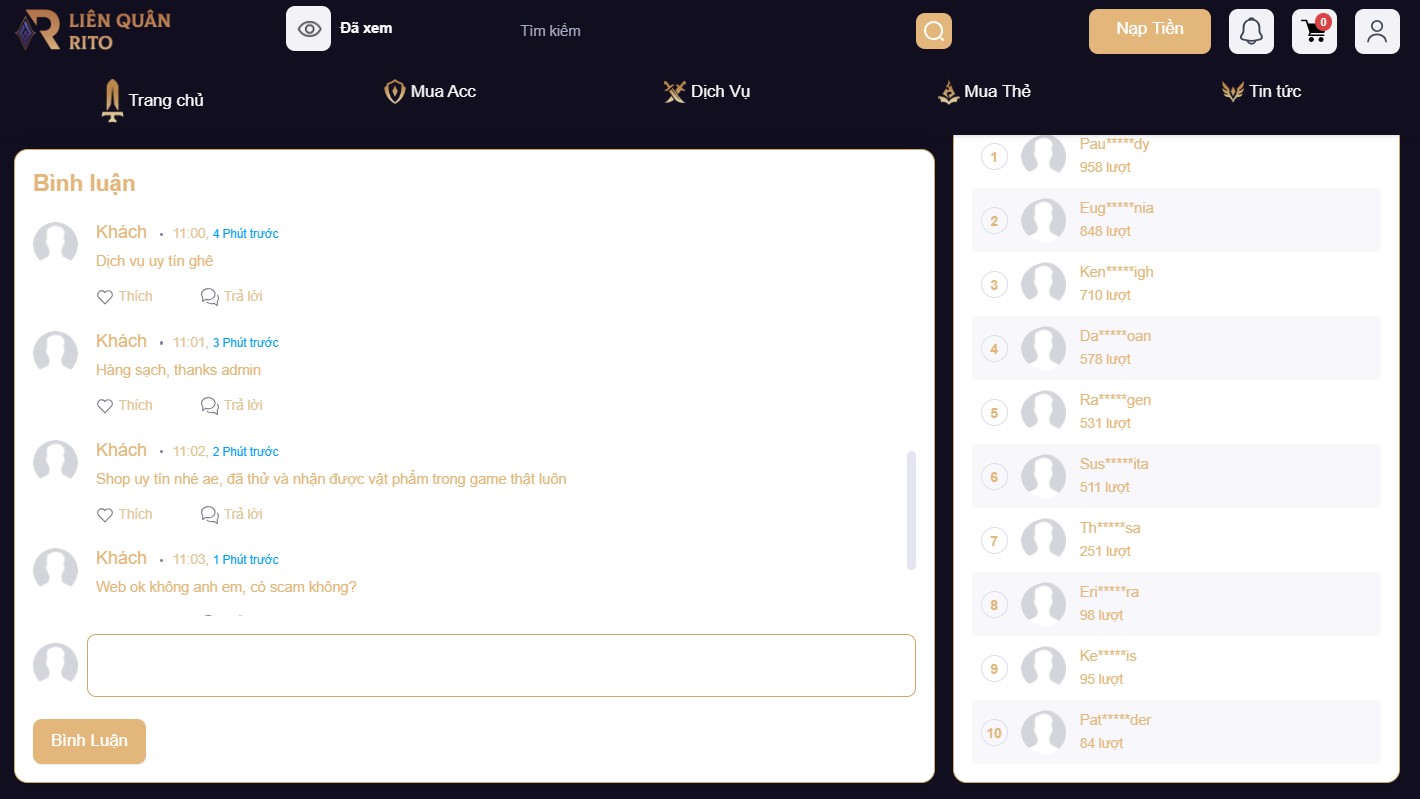Open the Tin tức menu
Screen dimensions: 1420x799
(x=1261, y=92)
